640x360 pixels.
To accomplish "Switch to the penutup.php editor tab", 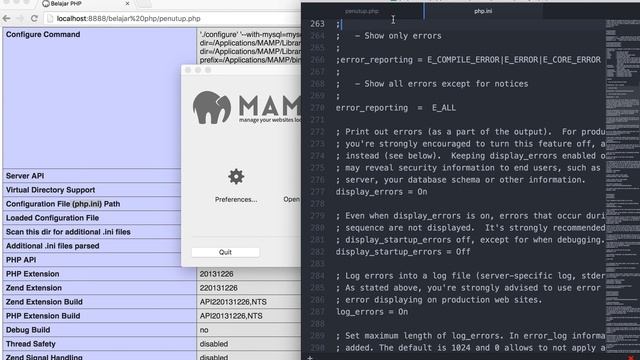I will click(362, 11).
